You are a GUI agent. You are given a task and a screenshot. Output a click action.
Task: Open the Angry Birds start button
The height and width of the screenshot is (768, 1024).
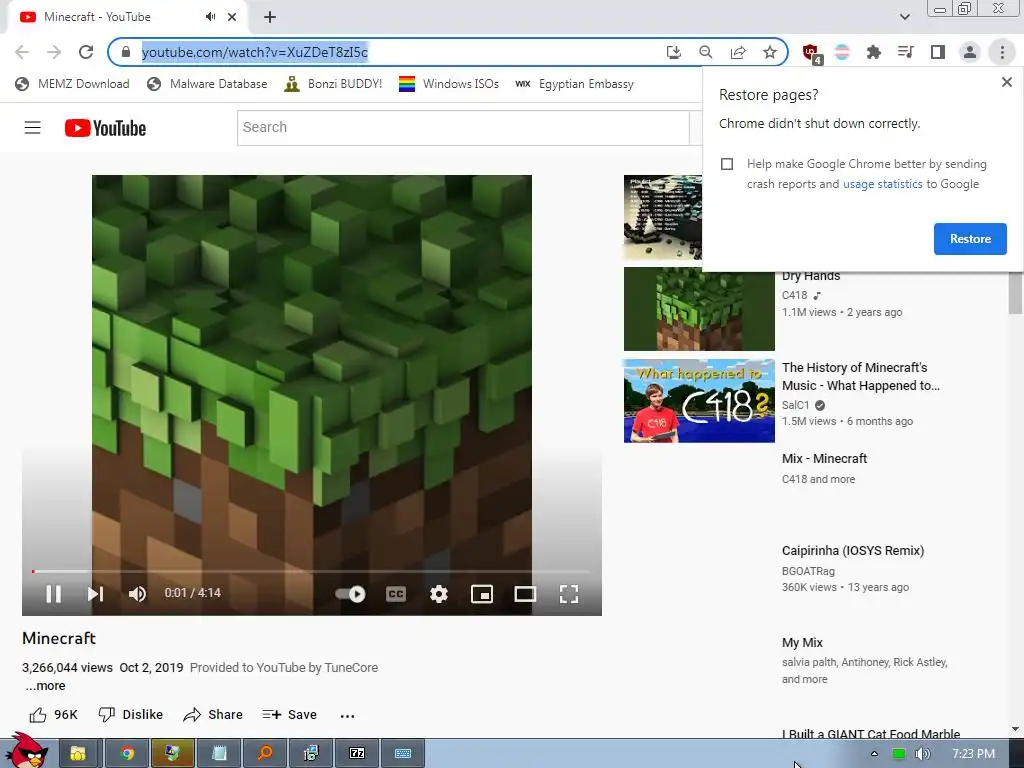(27, 751)
